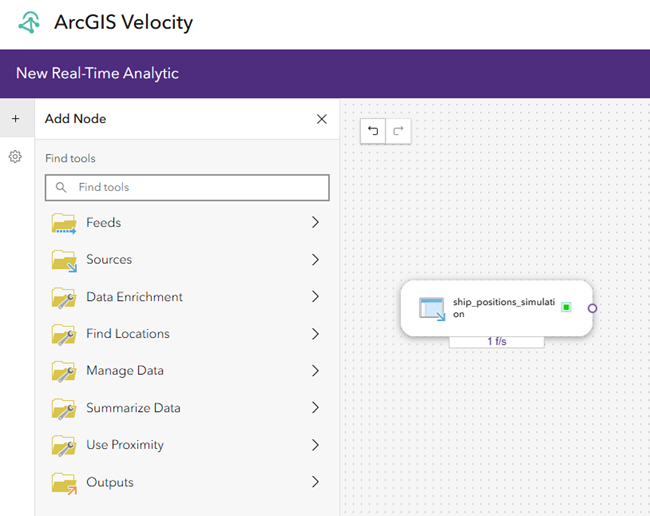Expand Find Locations with its chevron
This screenshot has width=650, height=516.
pyautogui.click(x=315, y=334)
